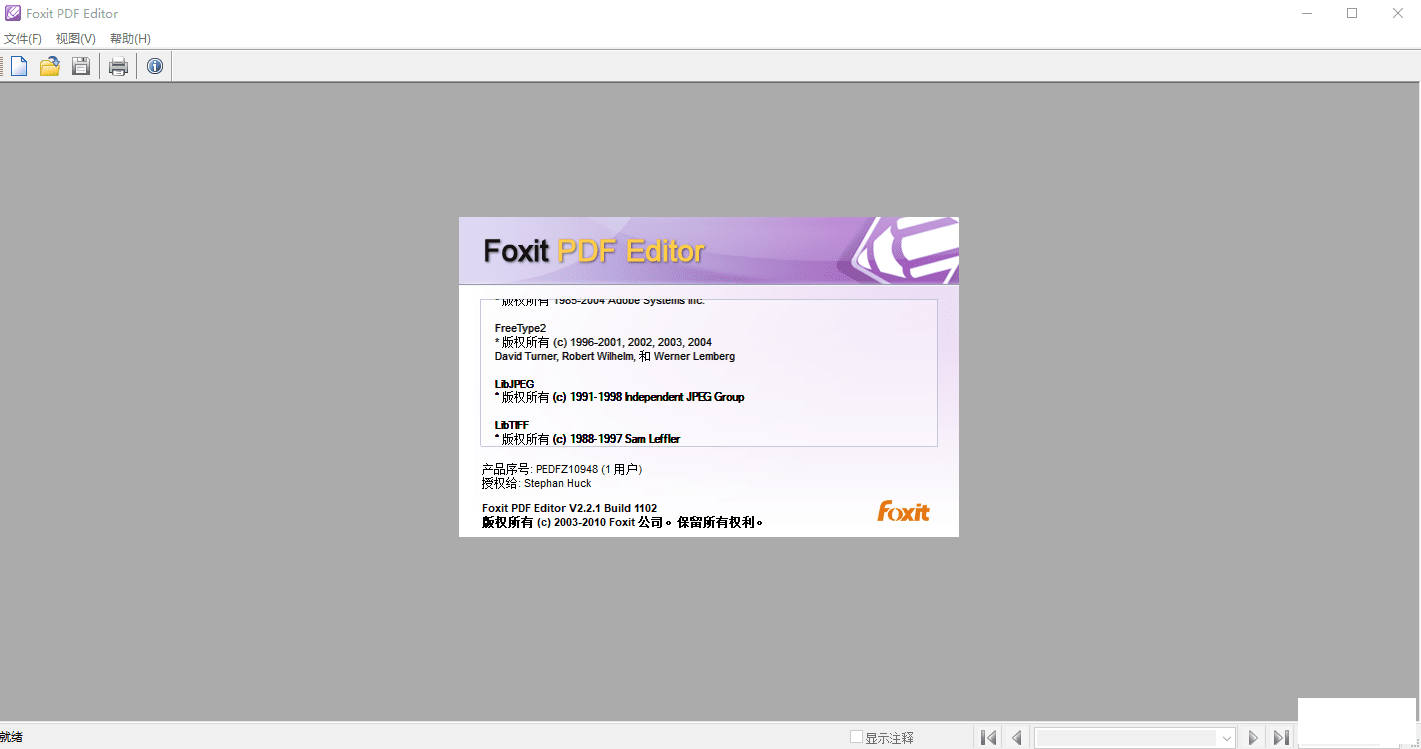Viewport: 1421px width, 749px height.
Task: Click the David Turner, Robert Wilhelm credit line
Action: (614, 356)
